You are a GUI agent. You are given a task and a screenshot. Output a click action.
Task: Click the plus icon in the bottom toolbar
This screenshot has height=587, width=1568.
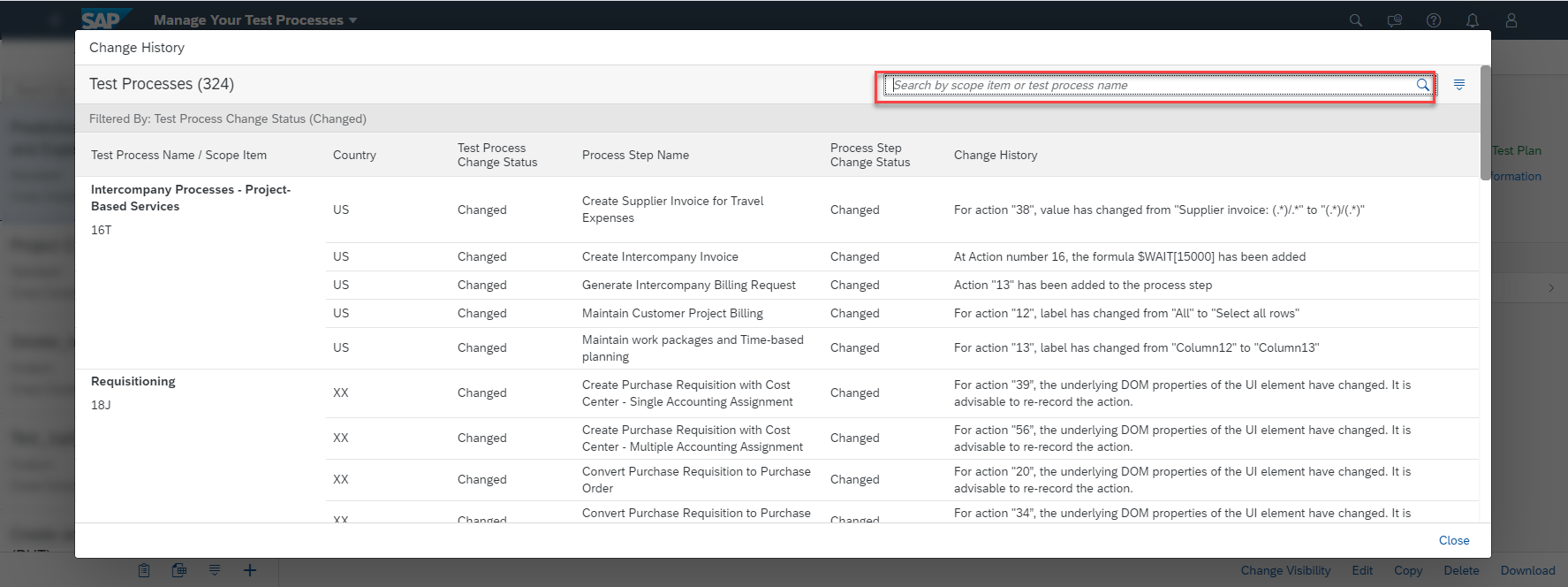[x=250, y=570]
